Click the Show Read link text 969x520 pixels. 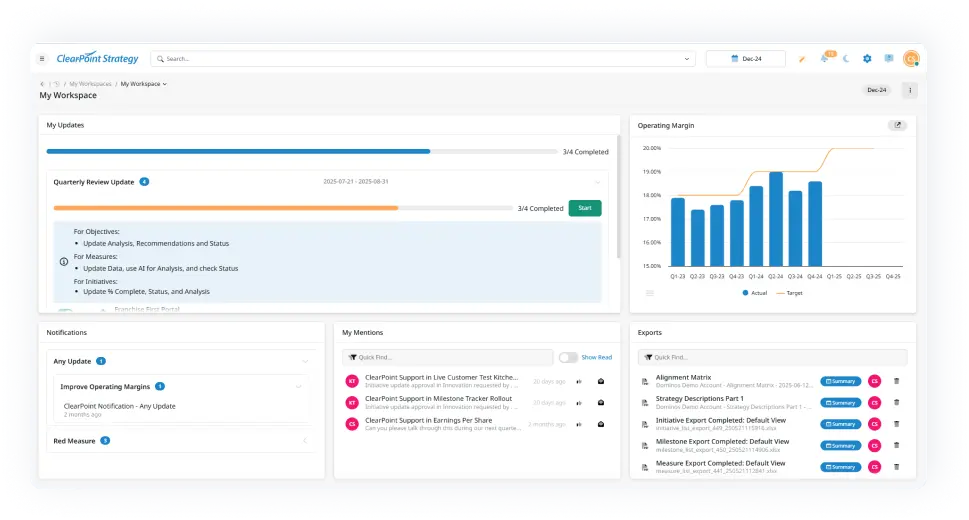tap(596, 357)
